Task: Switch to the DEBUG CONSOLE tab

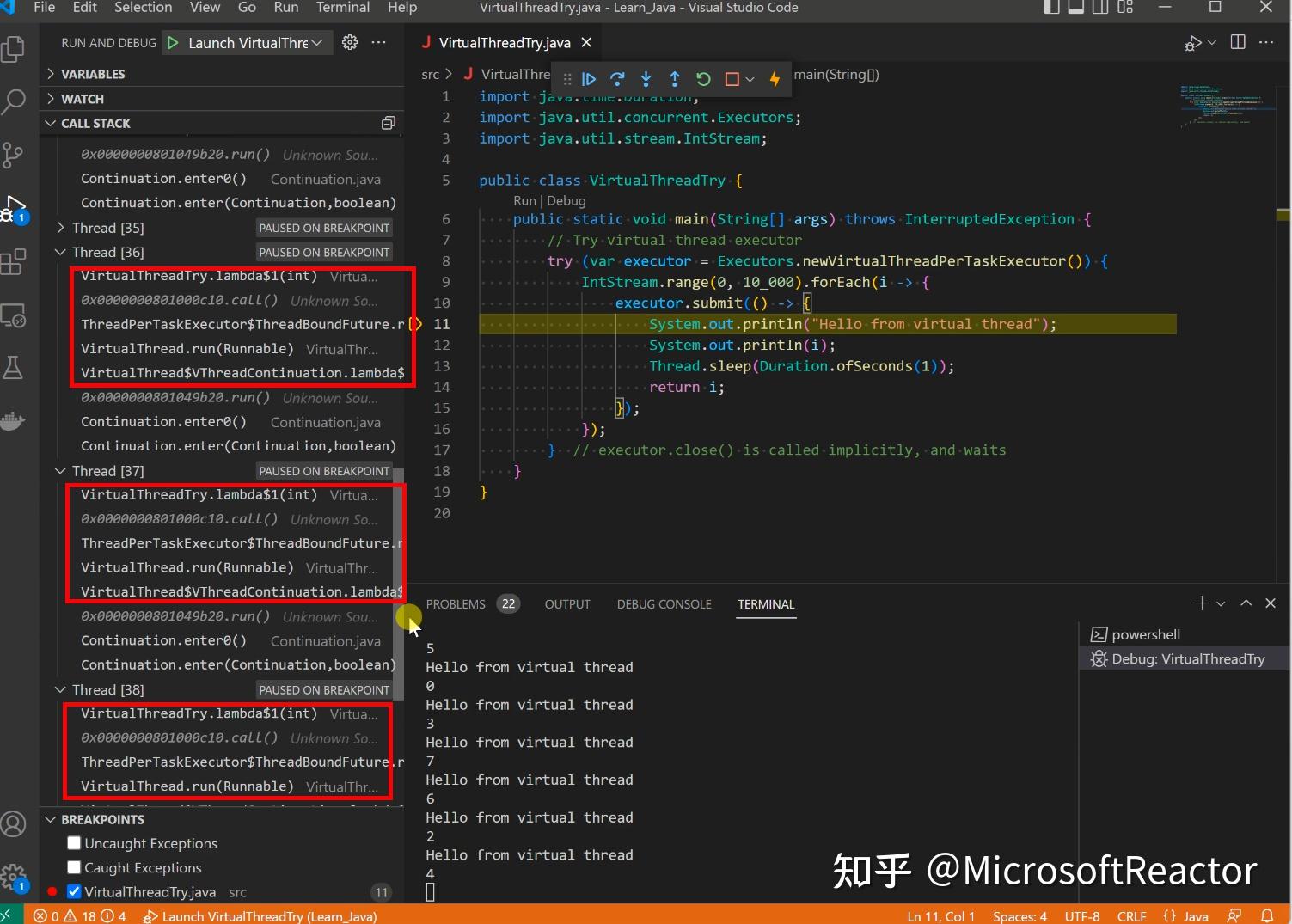Action: point(664,604)
